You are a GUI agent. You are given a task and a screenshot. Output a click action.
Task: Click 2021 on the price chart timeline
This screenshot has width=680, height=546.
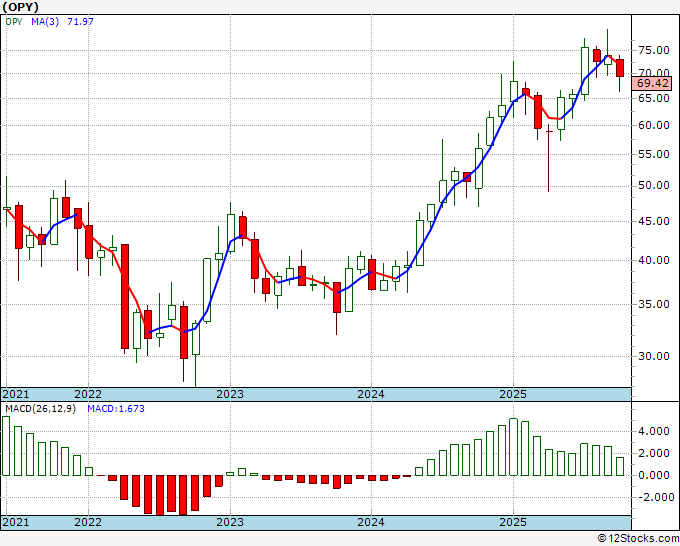(x=16, y=394)
